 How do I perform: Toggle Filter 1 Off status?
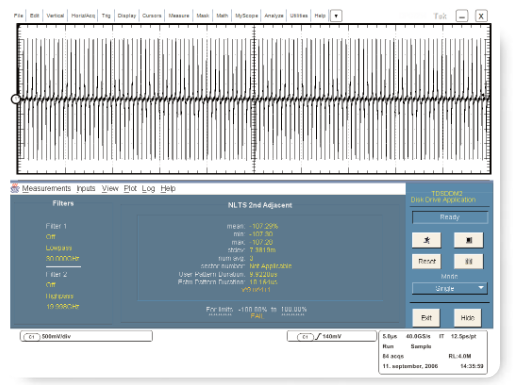point(51,237)
